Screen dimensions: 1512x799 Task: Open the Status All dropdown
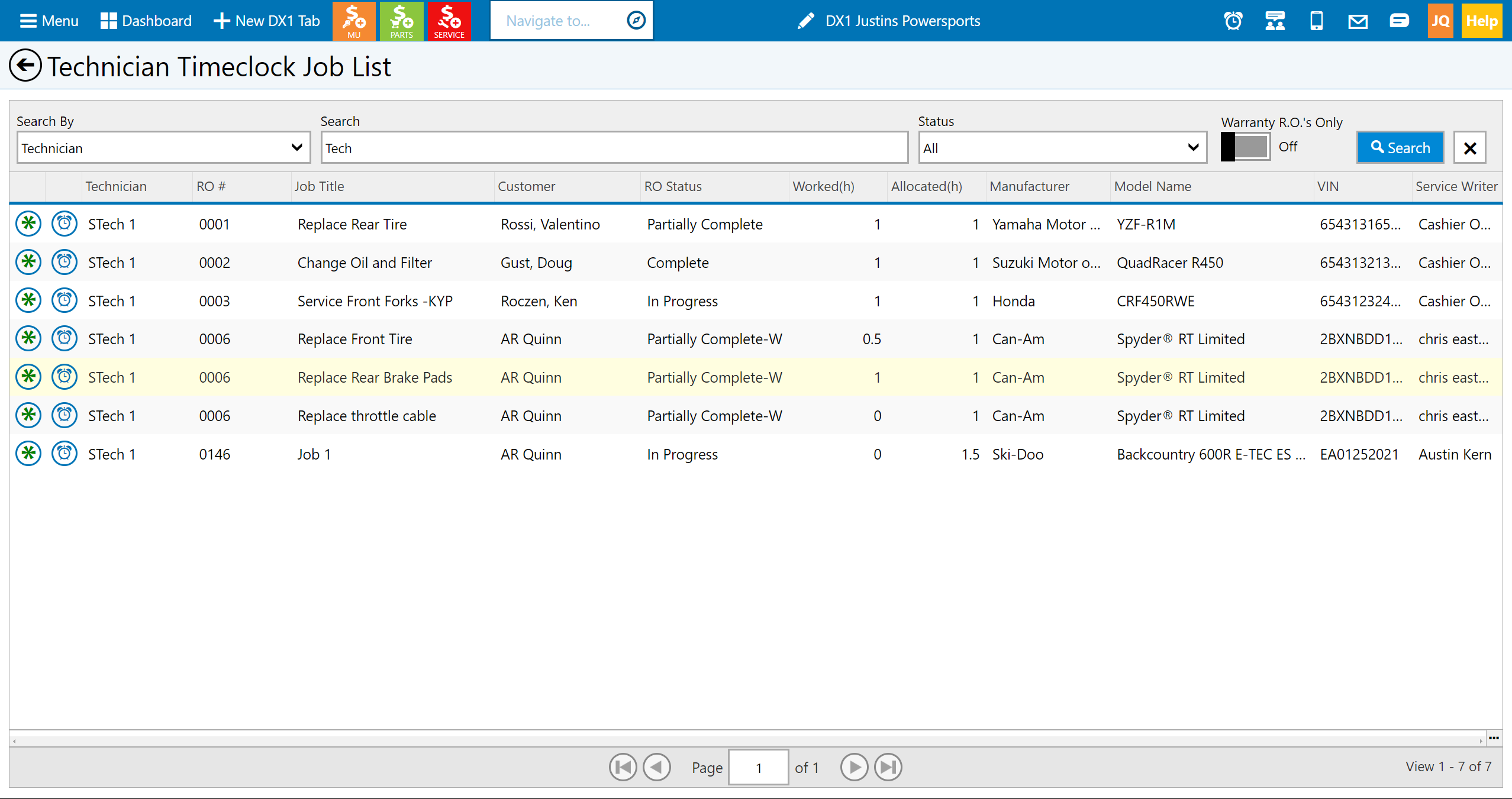point(1062,148)
